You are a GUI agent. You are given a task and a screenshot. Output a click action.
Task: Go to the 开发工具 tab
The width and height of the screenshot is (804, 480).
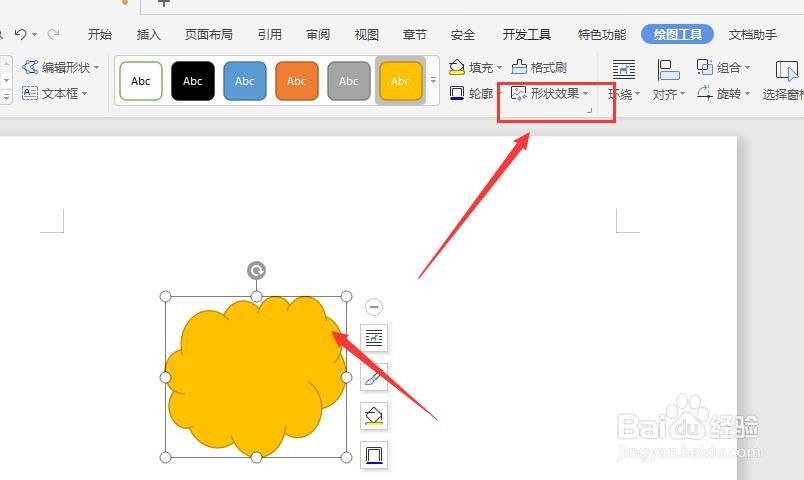click(x=527, y=34)
